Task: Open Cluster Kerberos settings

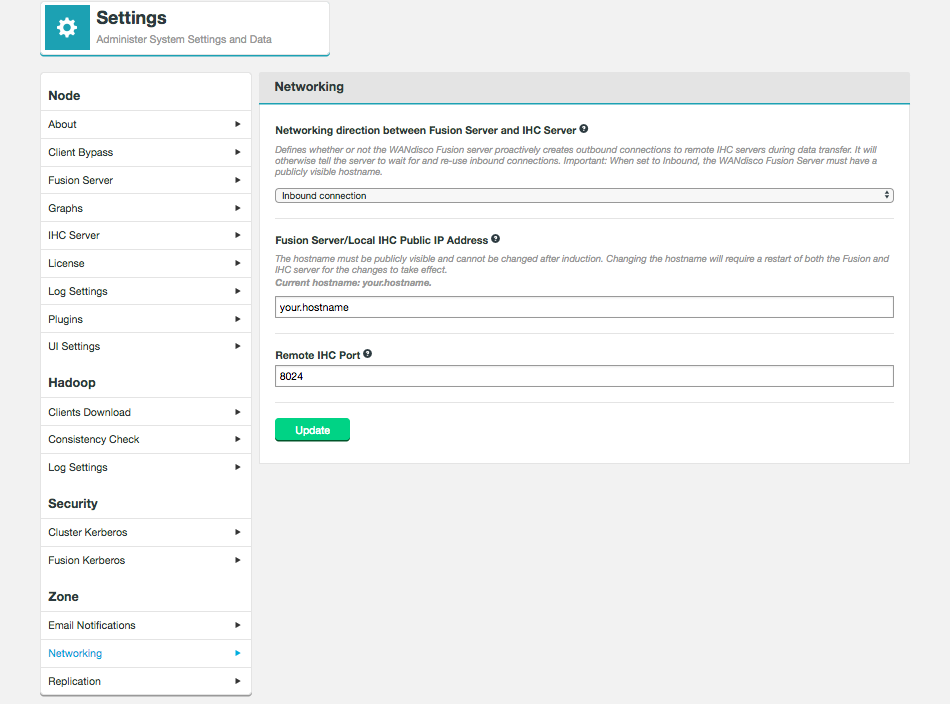Action: [x=145, y=532]
